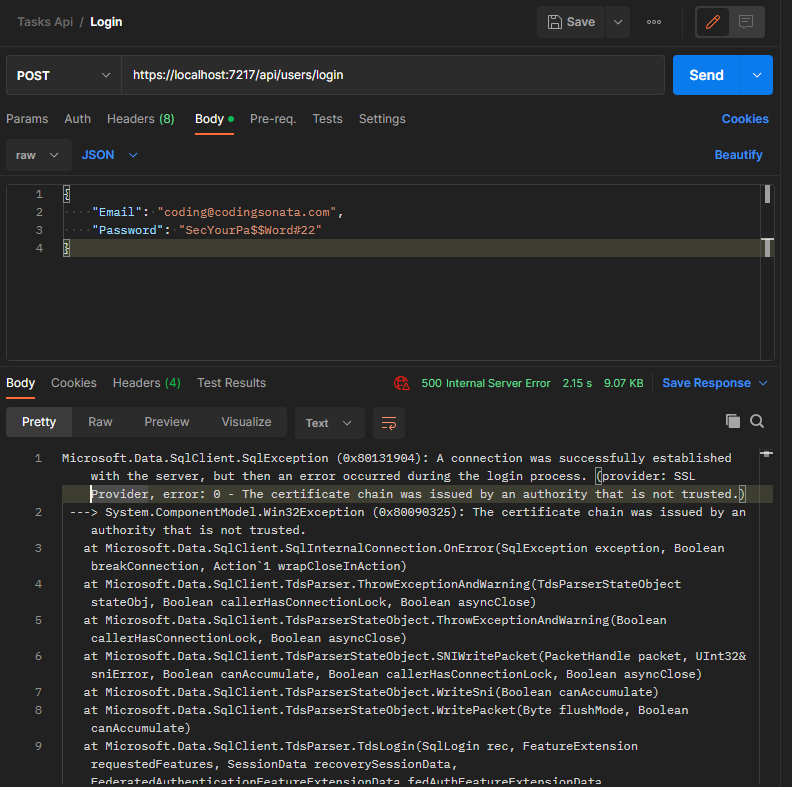Select the Preview response view

166,422
